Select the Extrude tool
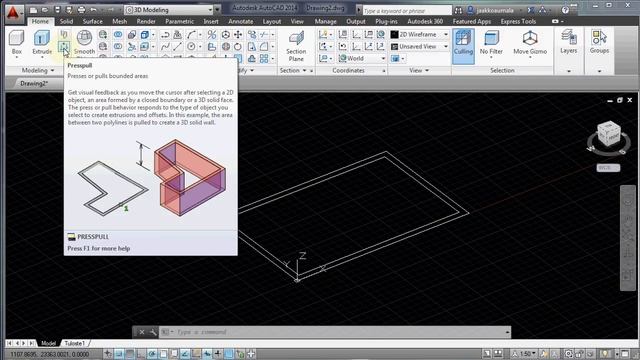 click(x=42, y=42)
